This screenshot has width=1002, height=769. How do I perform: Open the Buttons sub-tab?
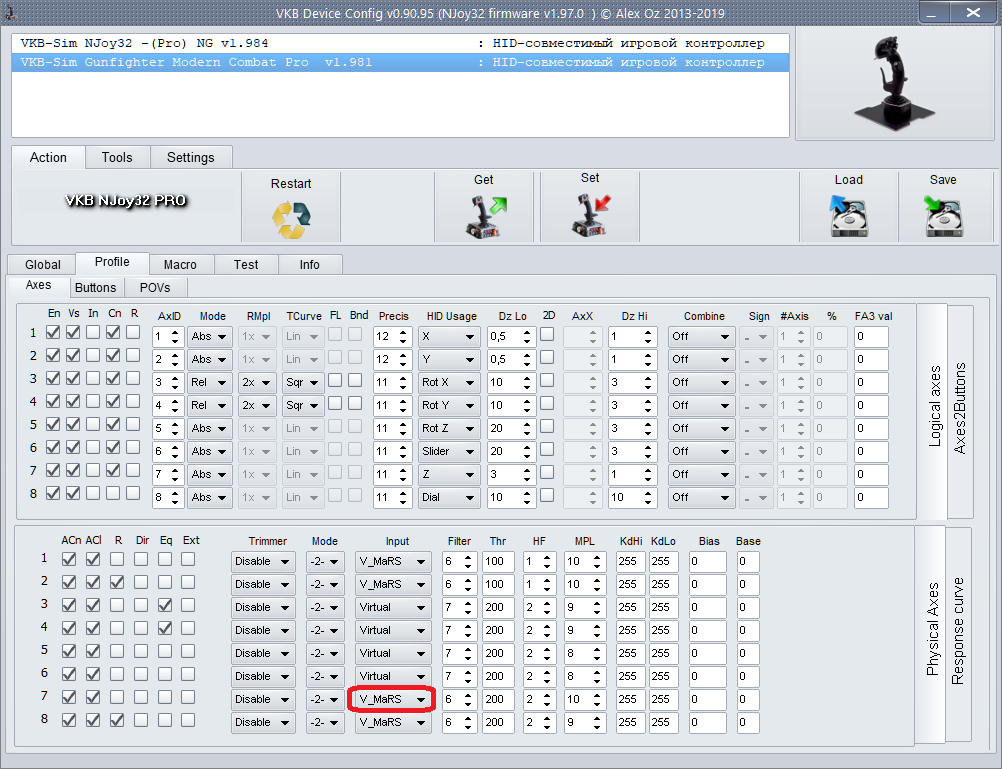pyautogui.click(x=96, y=287)
